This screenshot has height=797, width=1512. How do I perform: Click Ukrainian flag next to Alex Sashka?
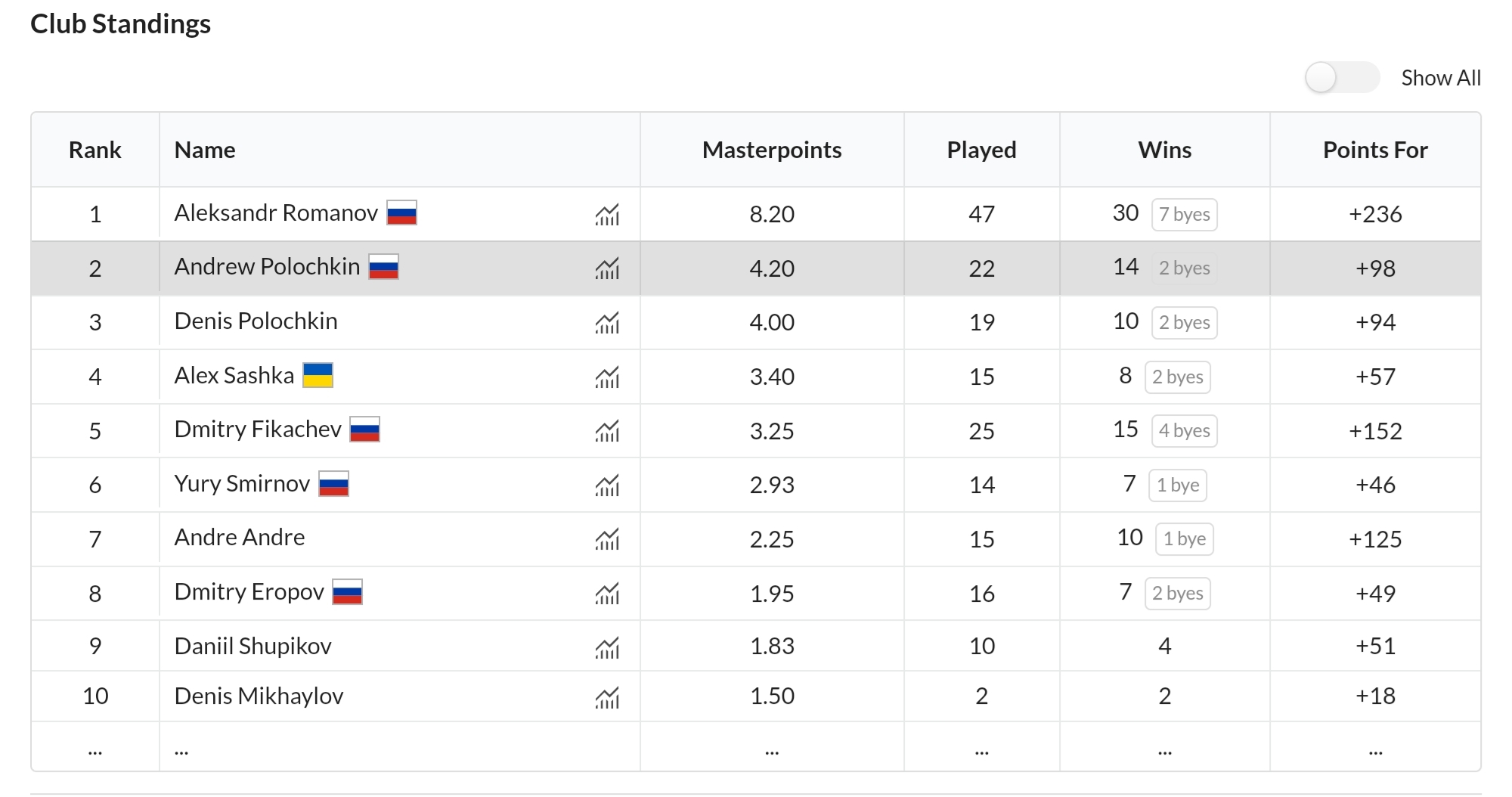click(x=318, y=375)
